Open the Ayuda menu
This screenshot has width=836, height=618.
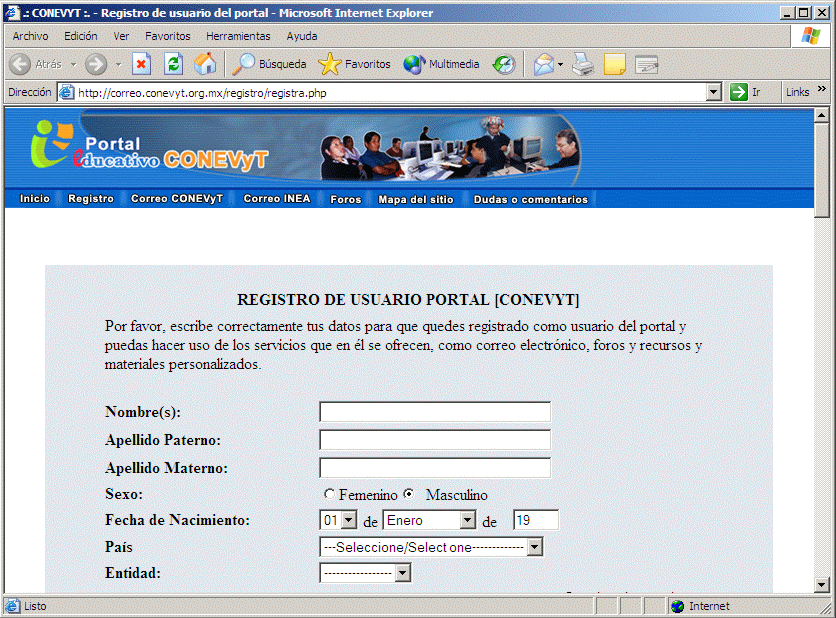pyautogui.click(x=302, y=36)
